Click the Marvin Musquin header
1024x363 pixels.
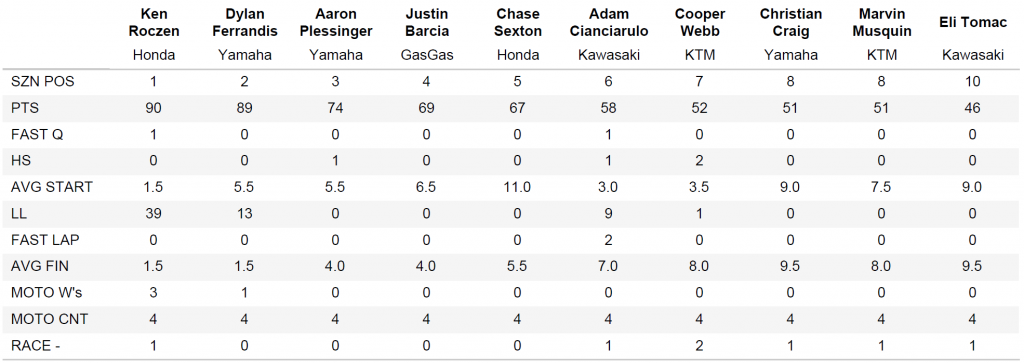(x=882, y=22)
